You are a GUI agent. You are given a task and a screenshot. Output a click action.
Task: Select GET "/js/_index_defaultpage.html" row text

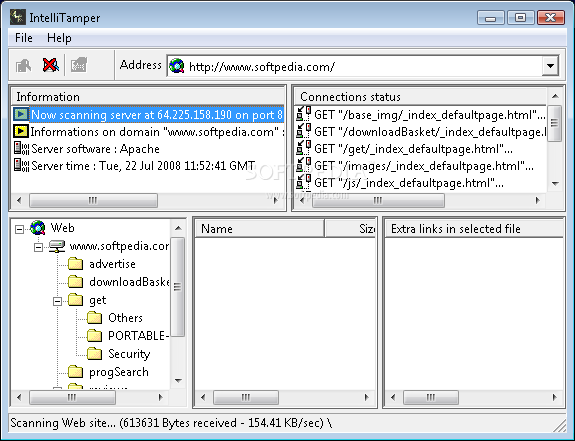point(409,182)
